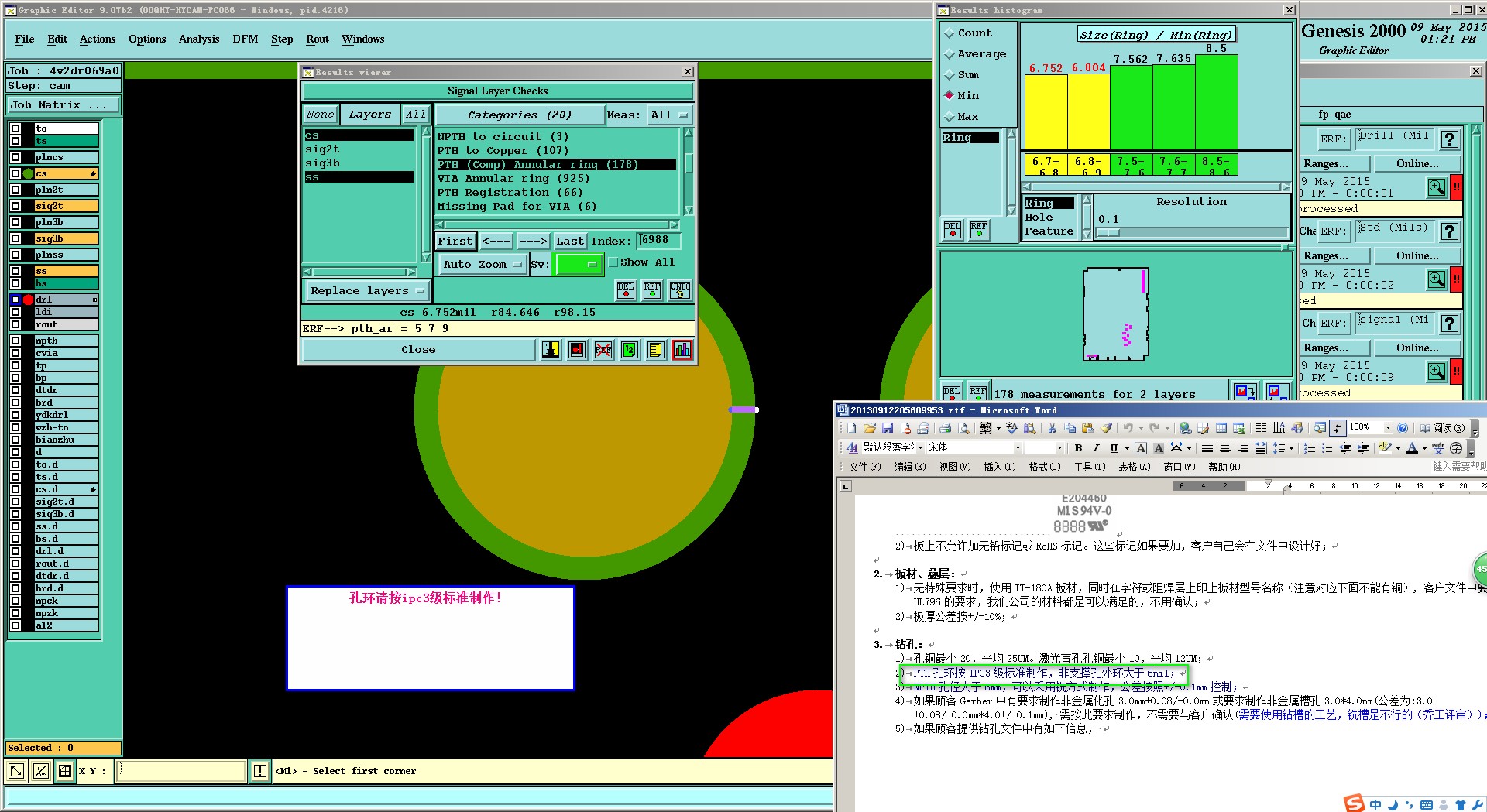1487x812 pixels.
Task: Select the Sum radio option
Action: (x=950, y=75)
